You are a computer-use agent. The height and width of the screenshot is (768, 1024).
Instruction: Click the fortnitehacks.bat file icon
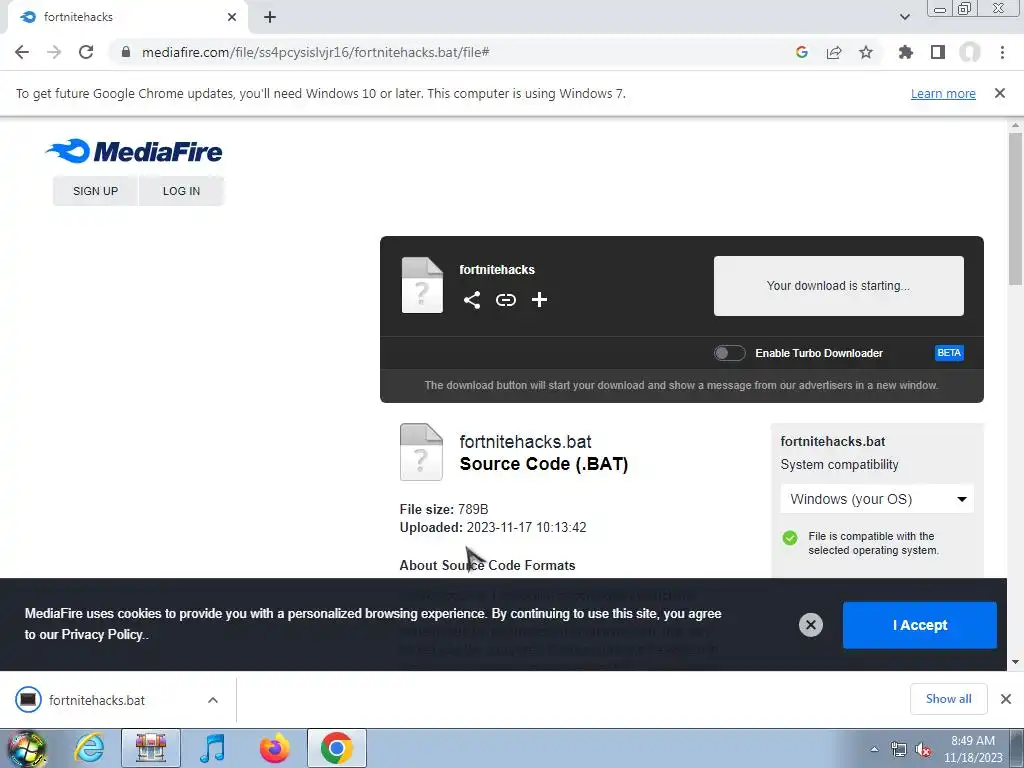pos(421,452)
